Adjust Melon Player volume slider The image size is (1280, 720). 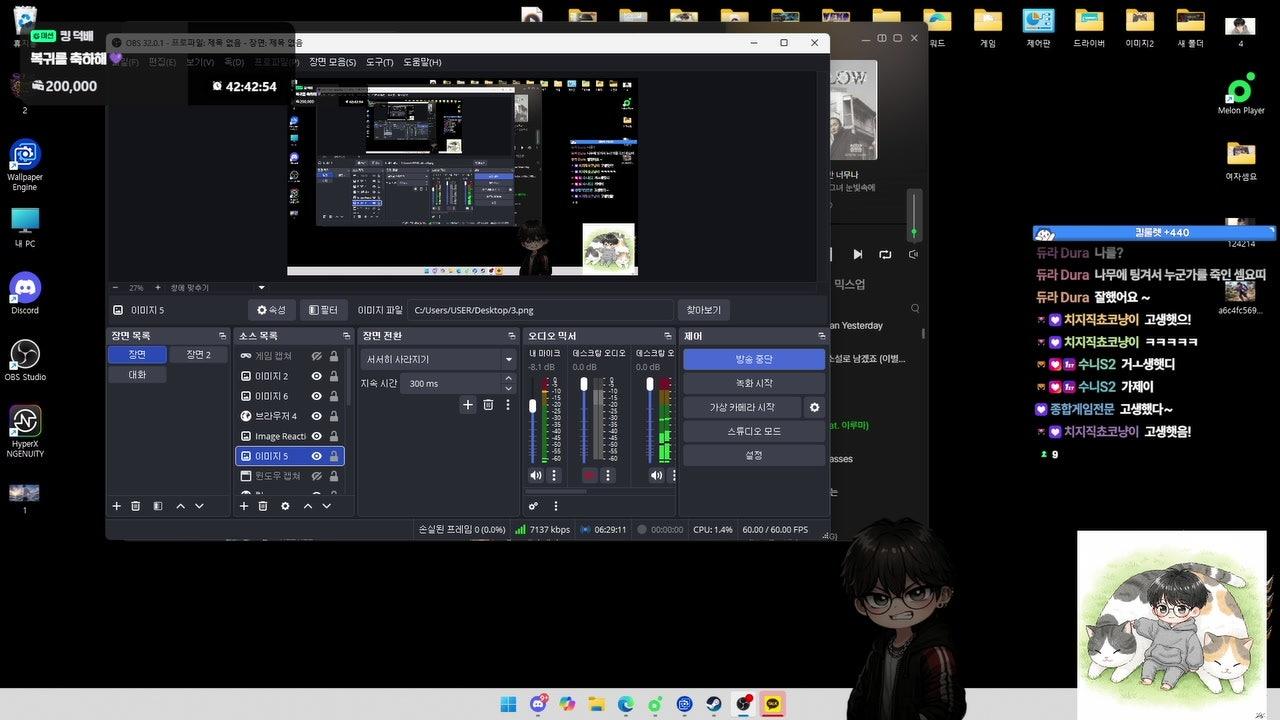(x=913, y=218)
